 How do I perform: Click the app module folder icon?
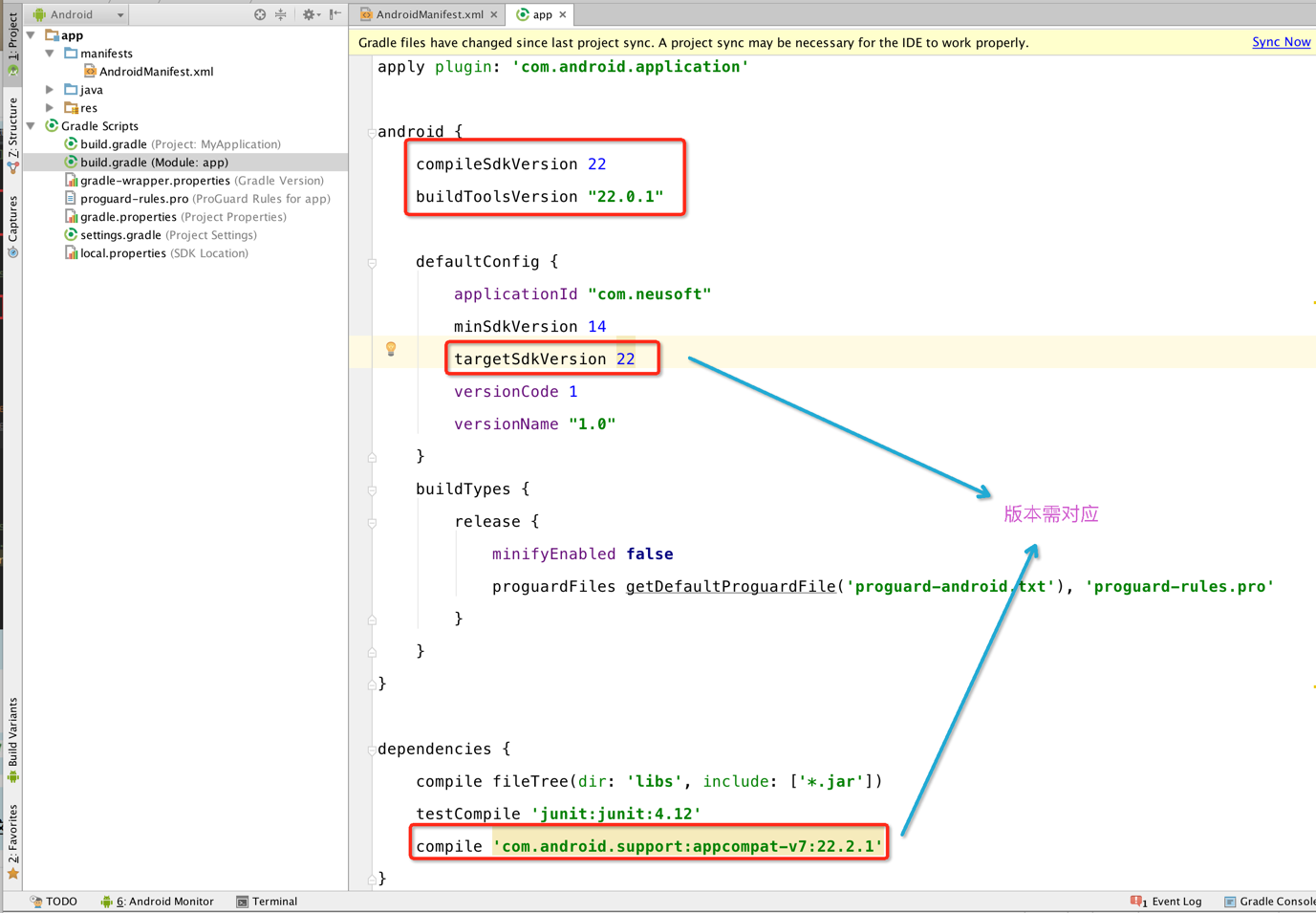(x=52, y=35)
